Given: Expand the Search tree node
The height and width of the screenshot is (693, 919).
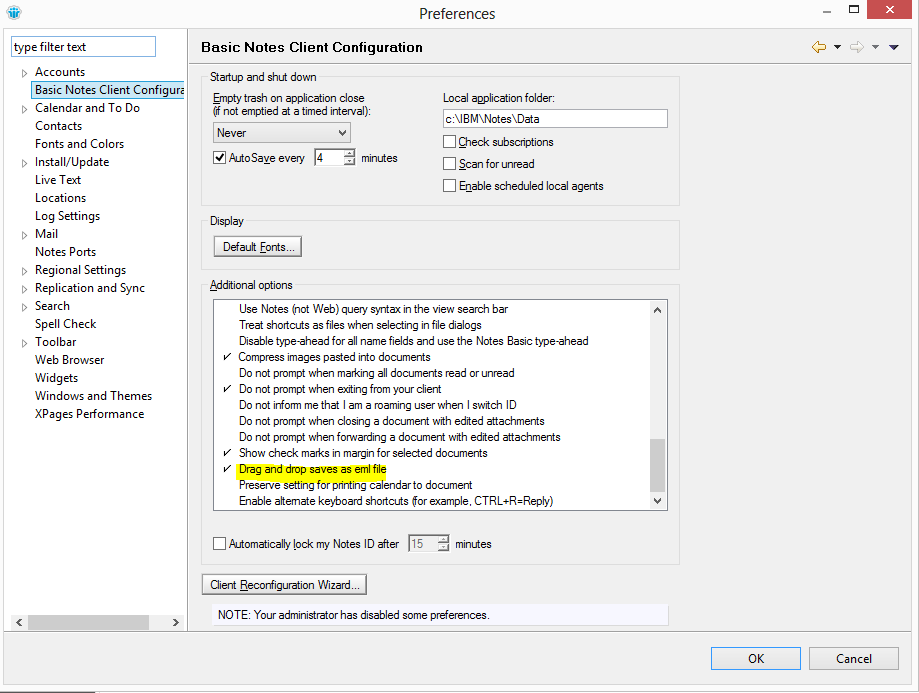Looking at the screenshot, I should coord(24,307).
